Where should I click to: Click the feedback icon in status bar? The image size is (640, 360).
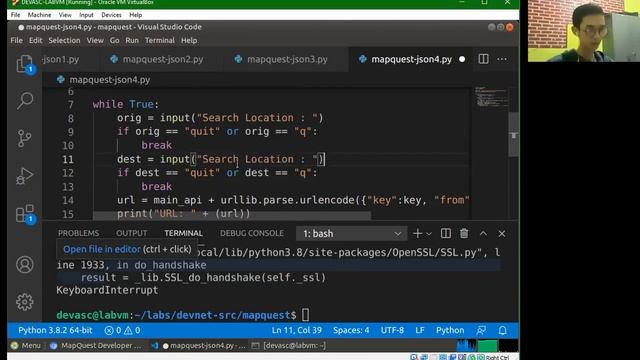tap(481, 330)
